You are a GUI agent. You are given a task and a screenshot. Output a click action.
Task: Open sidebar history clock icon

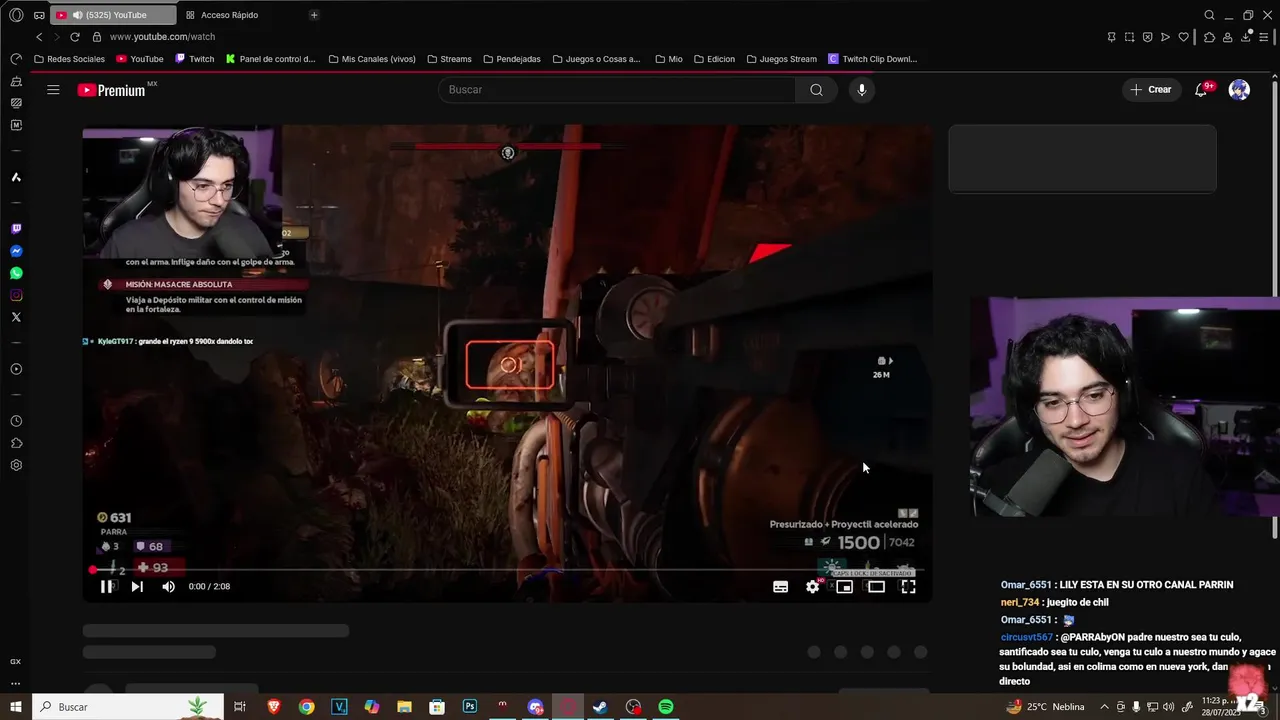(16, 421)
